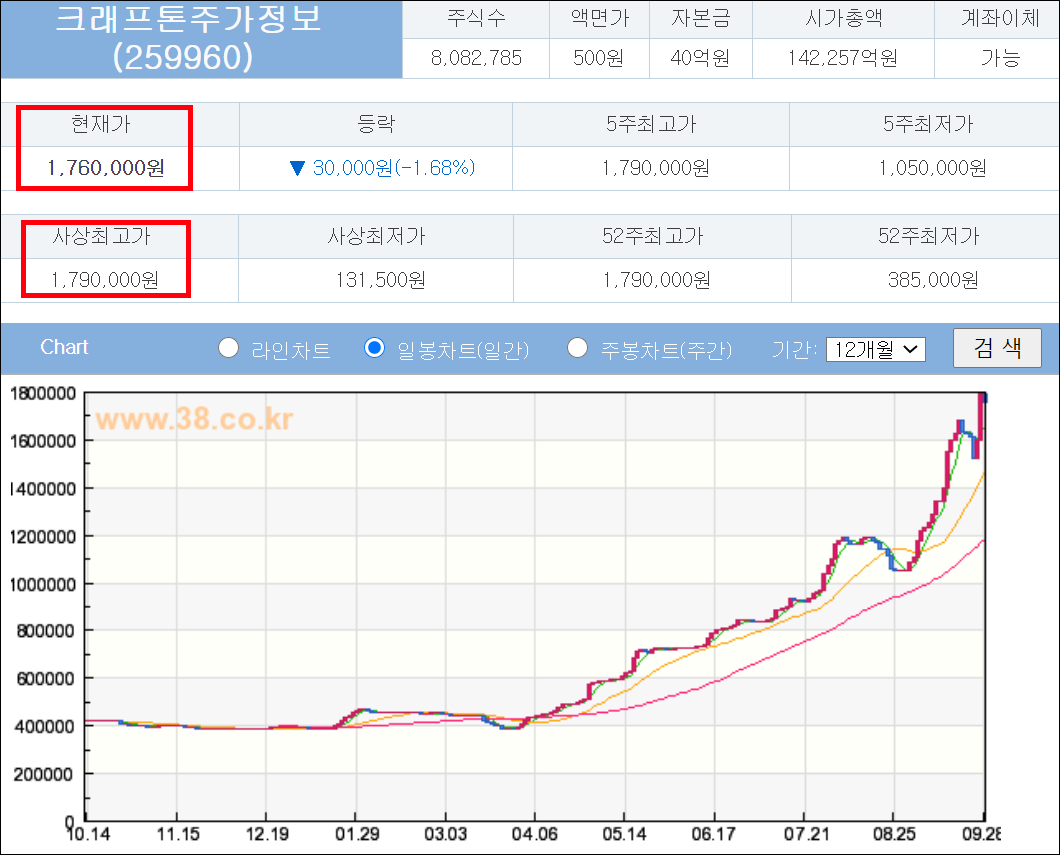Click the change value 30,000원(-1.68%)

[394, 168]
